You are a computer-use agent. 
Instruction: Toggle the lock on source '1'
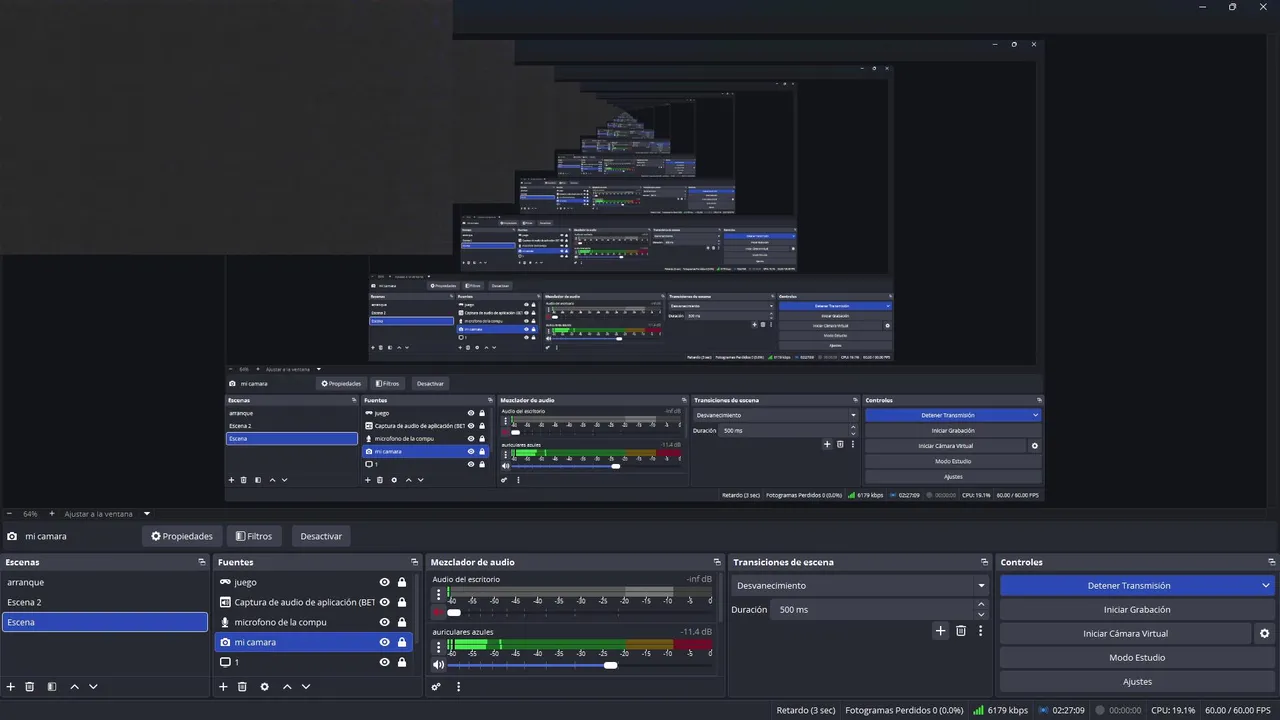click(x=402, y=662)
